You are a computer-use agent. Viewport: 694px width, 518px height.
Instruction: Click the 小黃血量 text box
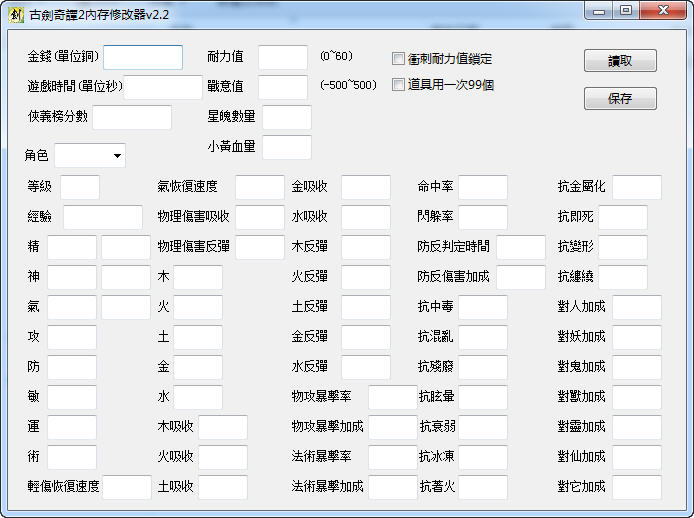coord(287,147)
